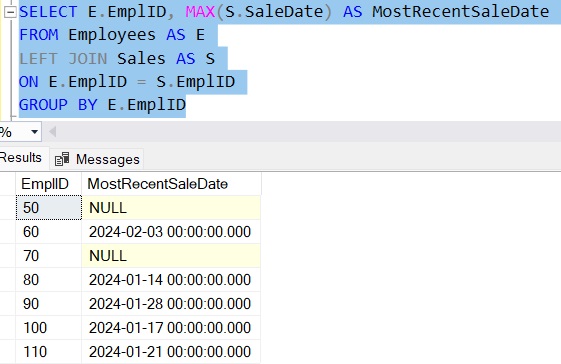Click the SELECT keyword in the query
Screen dimensions: 561x364
click(48, 12)
